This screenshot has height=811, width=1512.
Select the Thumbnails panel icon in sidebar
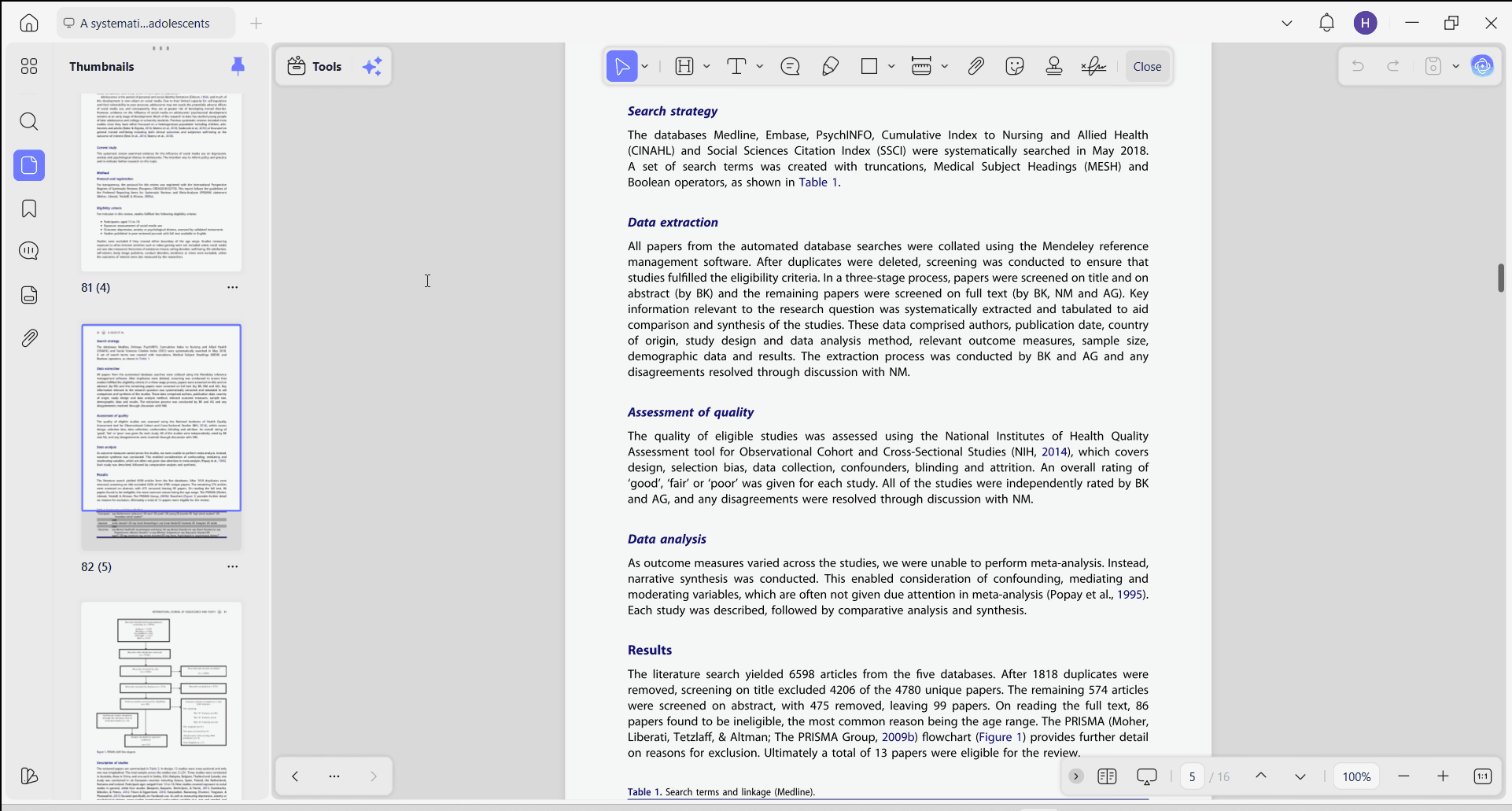click(29, 165)
